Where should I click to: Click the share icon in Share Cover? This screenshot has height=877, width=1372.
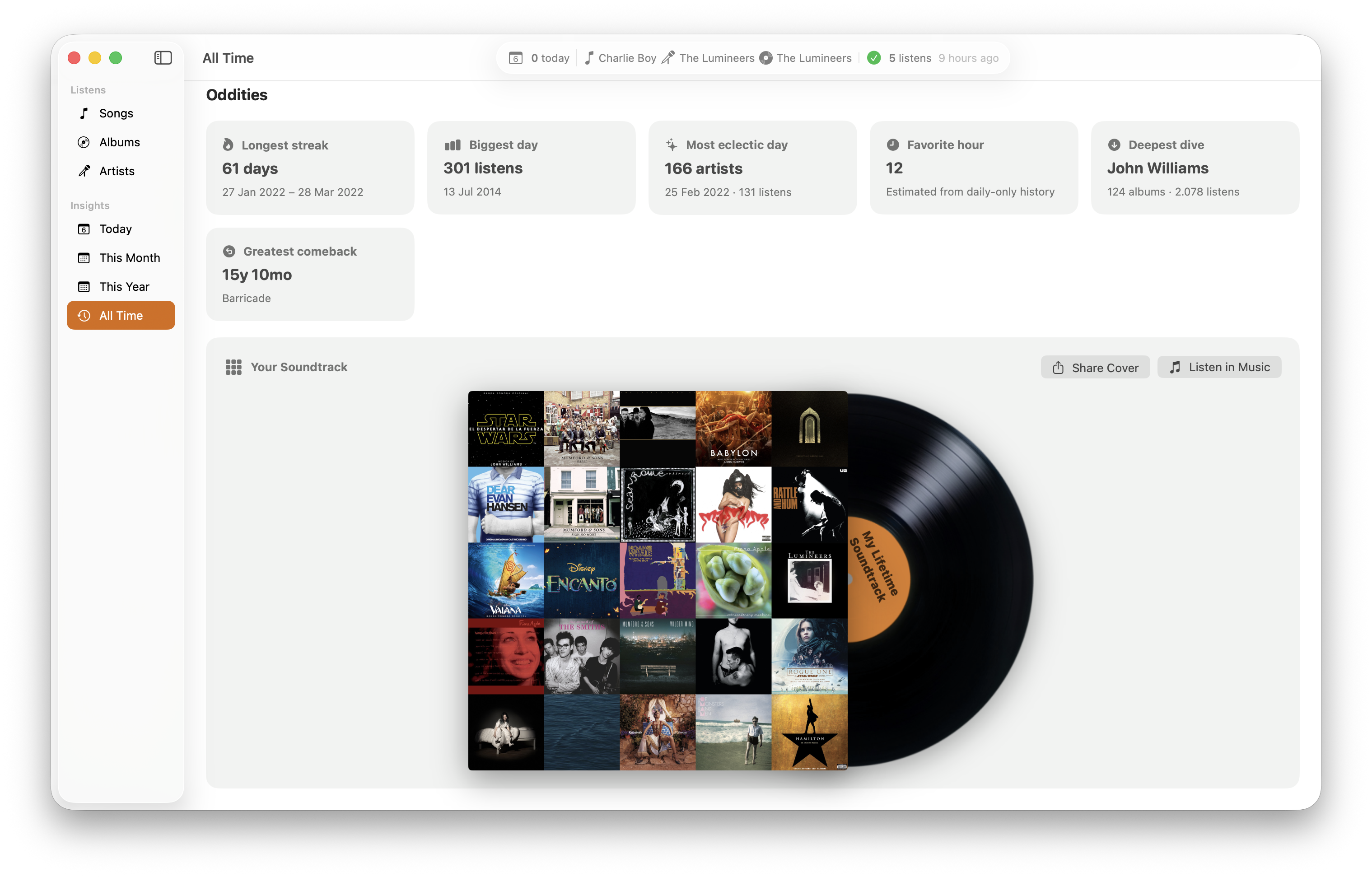1058,368
